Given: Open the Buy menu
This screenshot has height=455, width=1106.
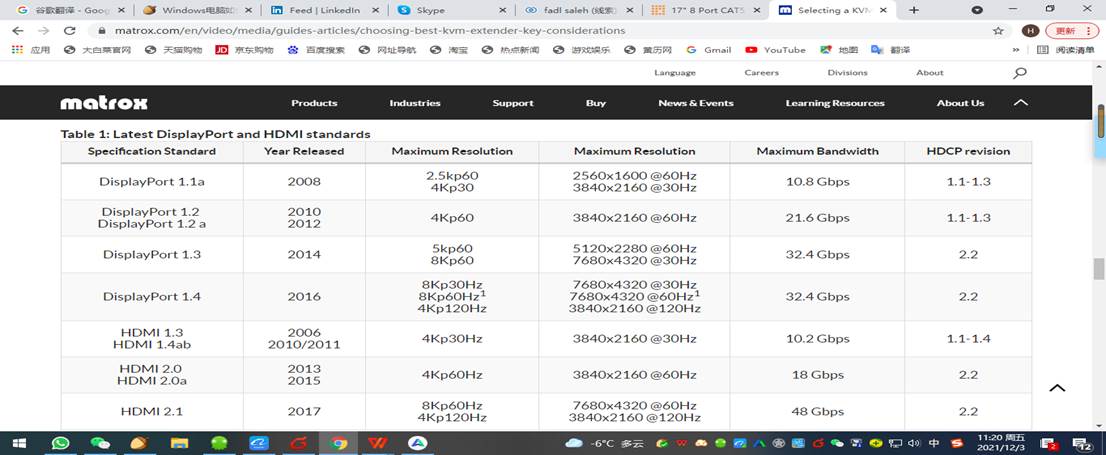Looking at the screenshot, I should coord(595,103).
